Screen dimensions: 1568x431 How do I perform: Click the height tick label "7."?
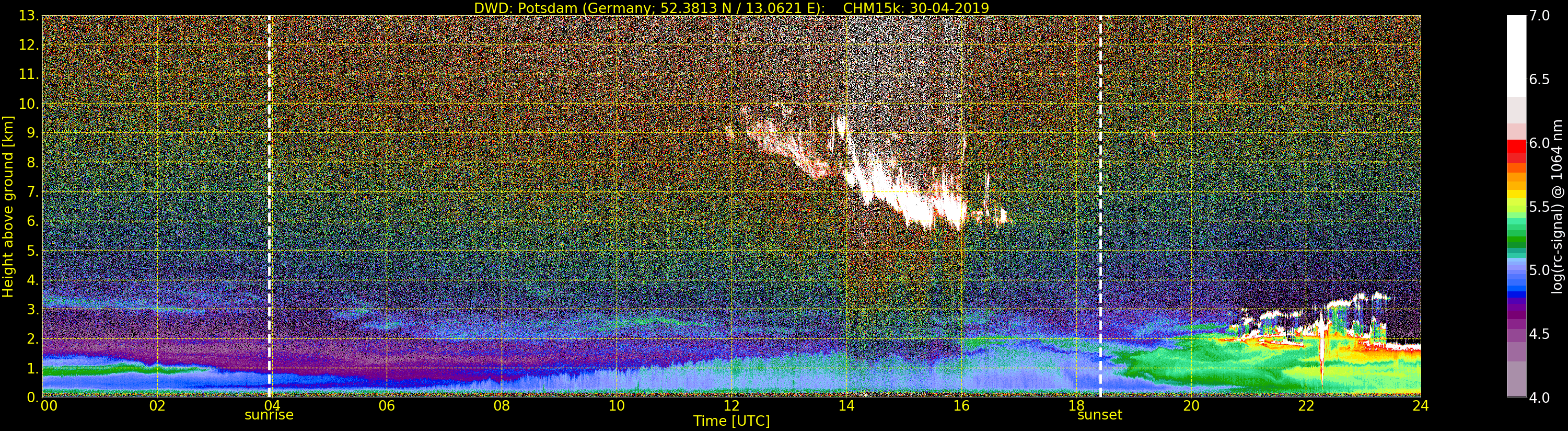[x=33, y=192]
